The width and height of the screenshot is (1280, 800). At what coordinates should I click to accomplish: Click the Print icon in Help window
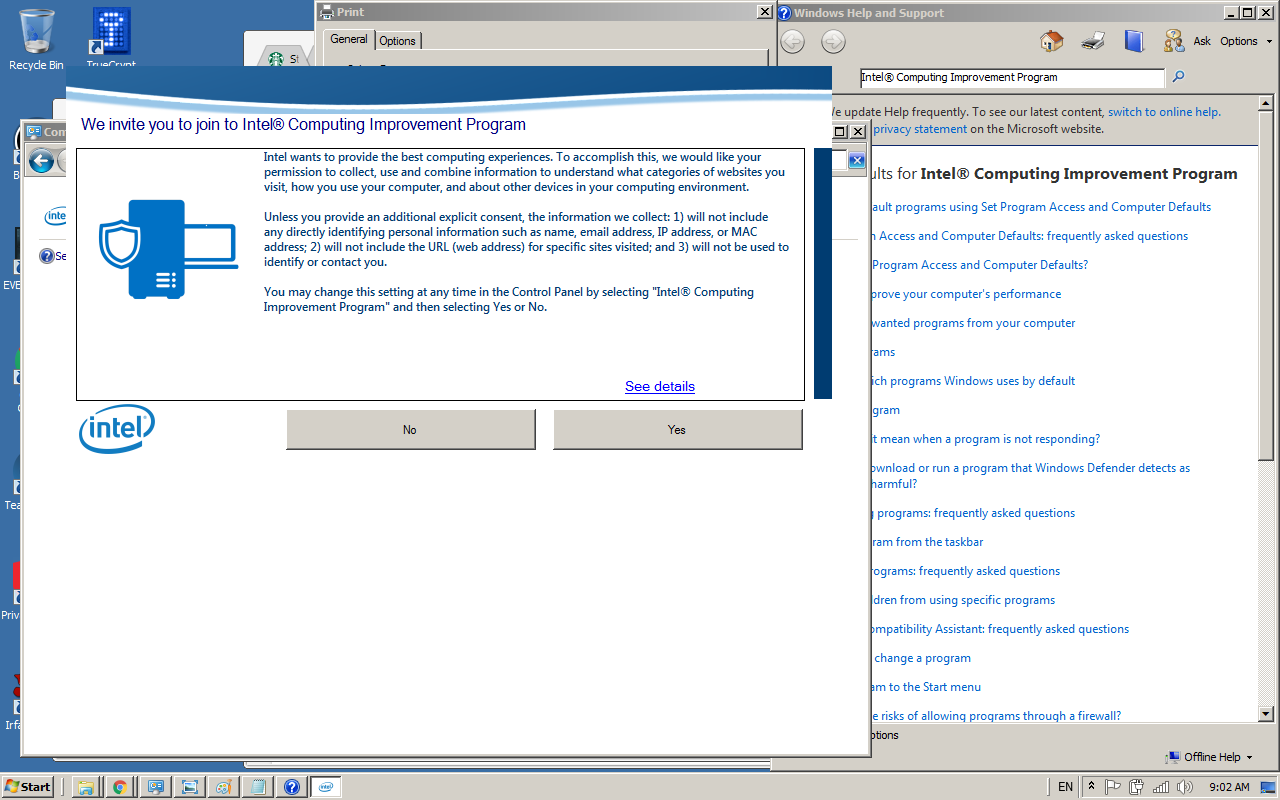(x=1093, y=41)
